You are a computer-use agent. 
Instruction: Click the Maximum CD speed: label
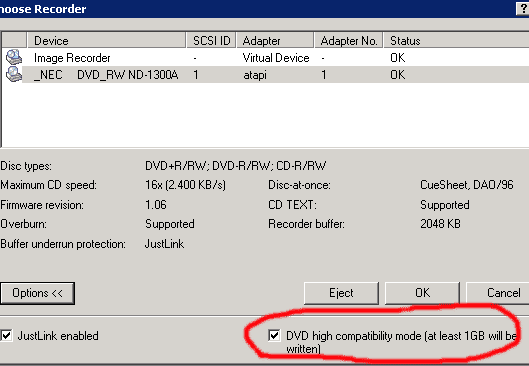coord(48,185)
